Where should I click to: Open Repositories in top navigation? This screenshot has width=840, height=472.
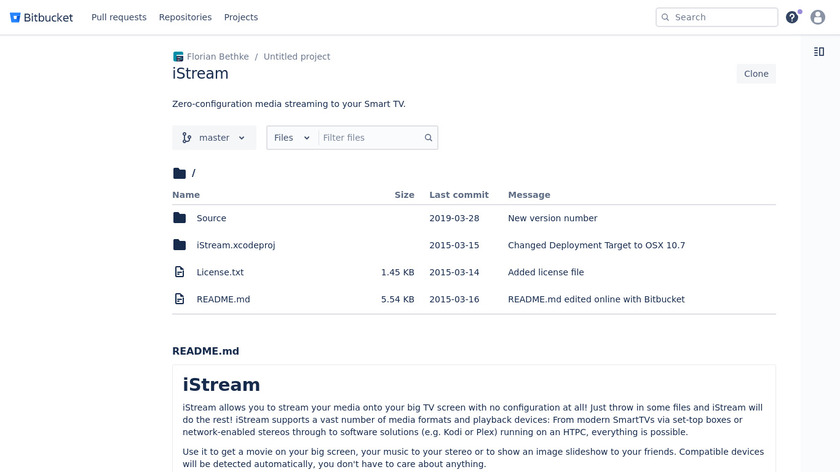185,17
